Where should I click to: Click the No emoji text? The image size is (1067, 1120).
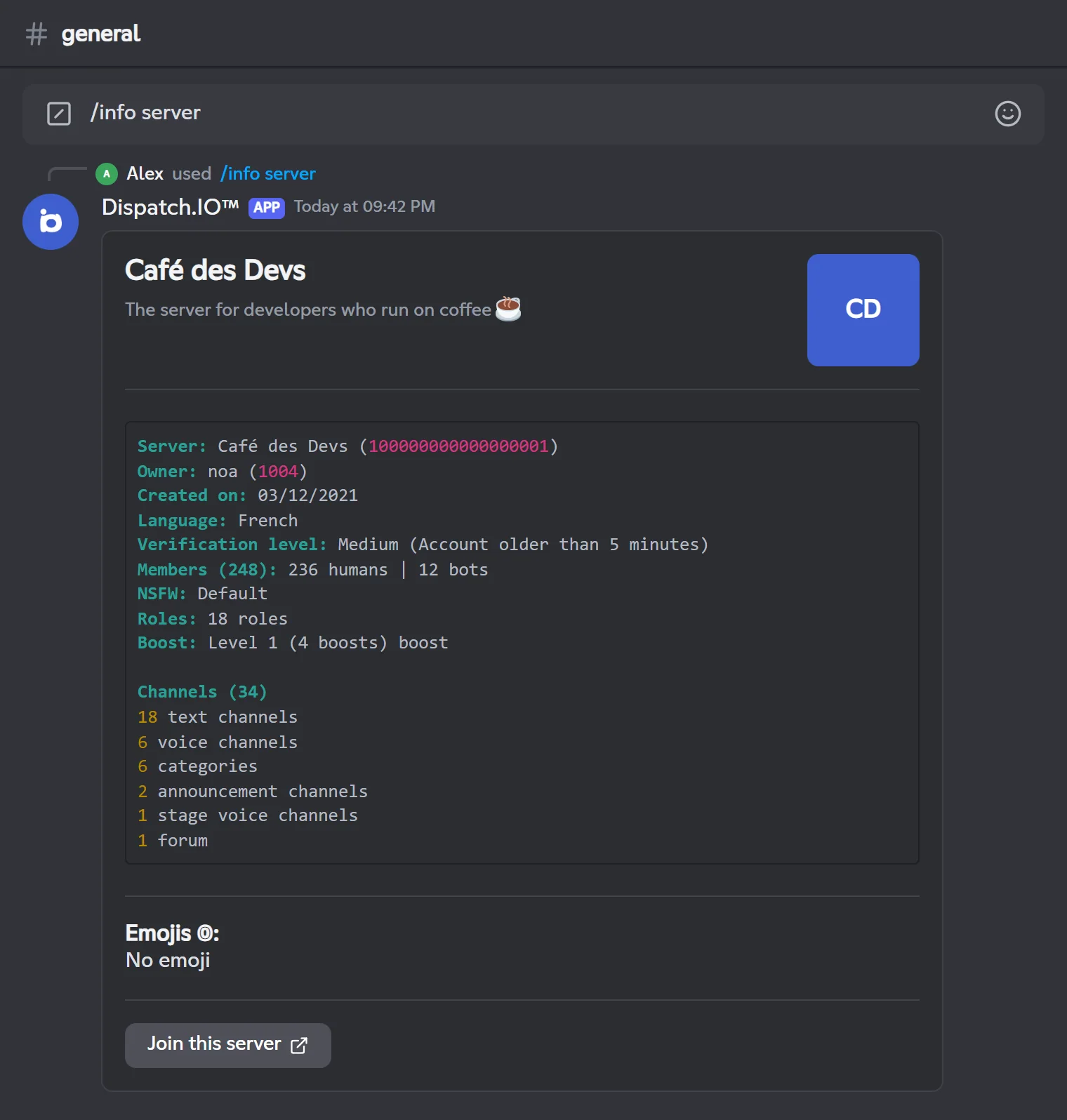pyautogui.click(x=168, y=960)
